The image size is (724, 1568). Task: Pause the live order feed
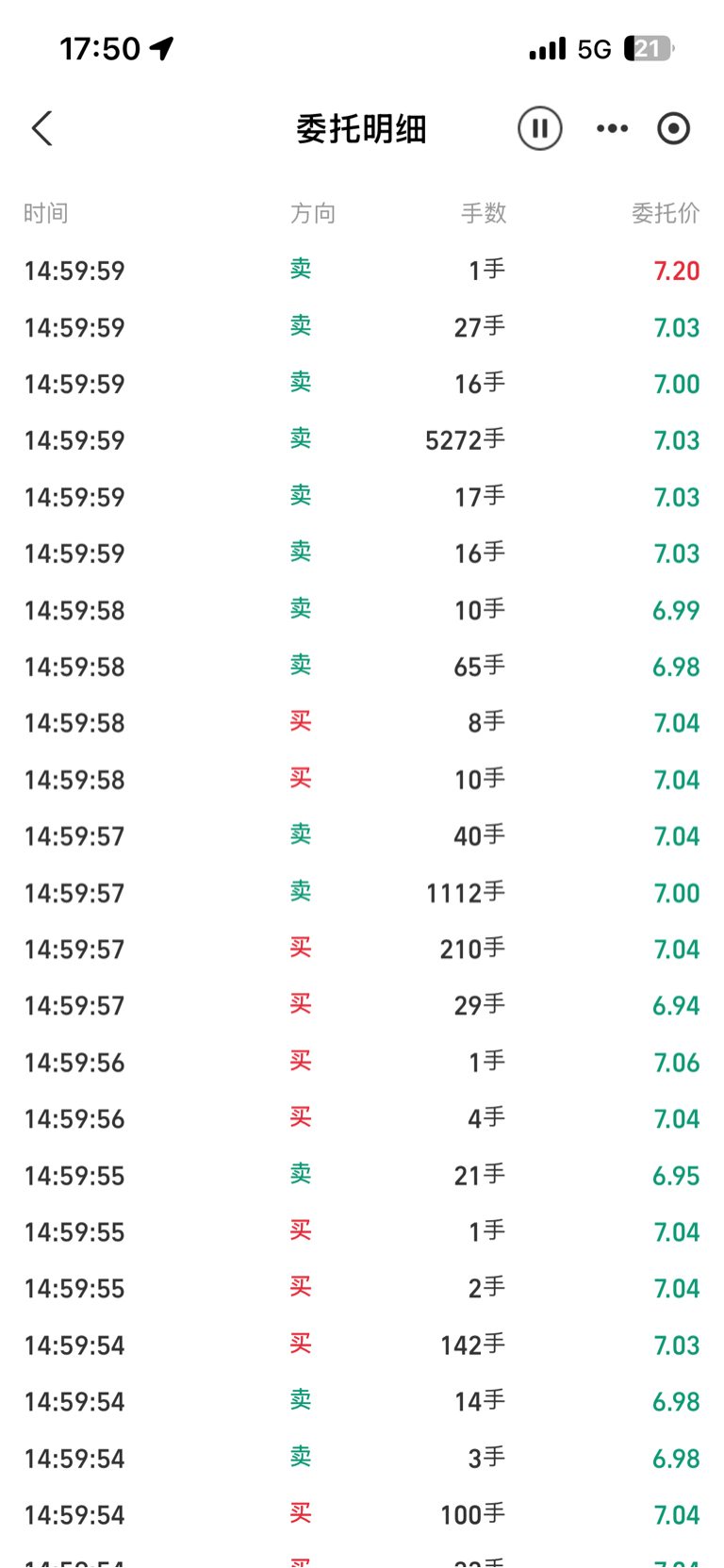(540, 128)
